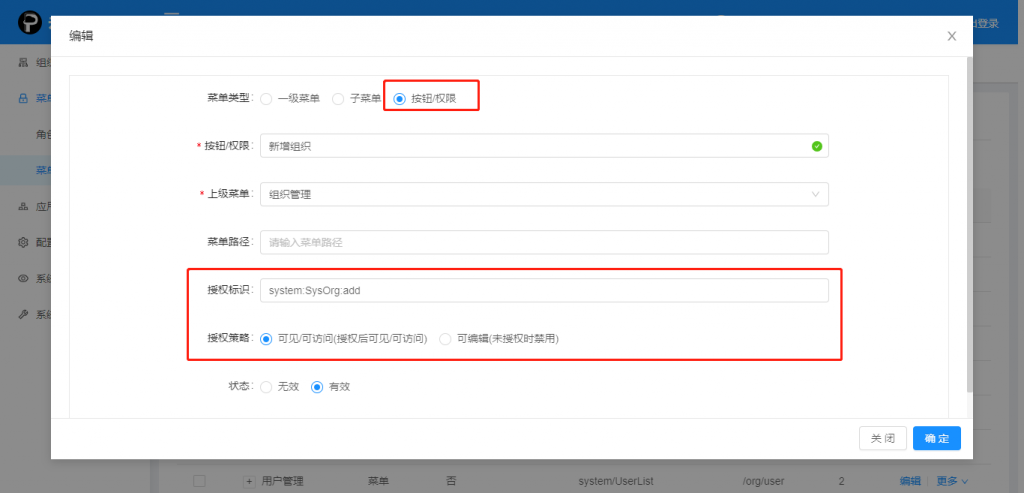
Task: Click the wrench icon in the left sidebar
Action: (24, 314)
